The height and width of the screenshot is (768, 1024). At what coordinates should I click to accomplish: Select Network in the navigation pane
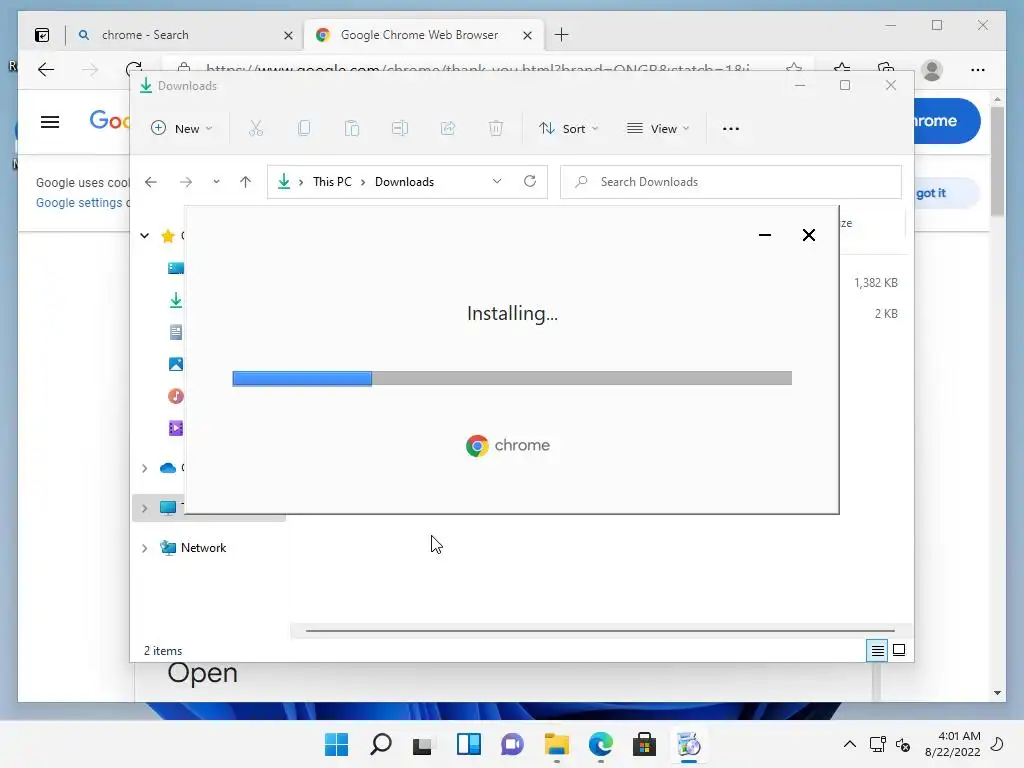pos(203,548)
